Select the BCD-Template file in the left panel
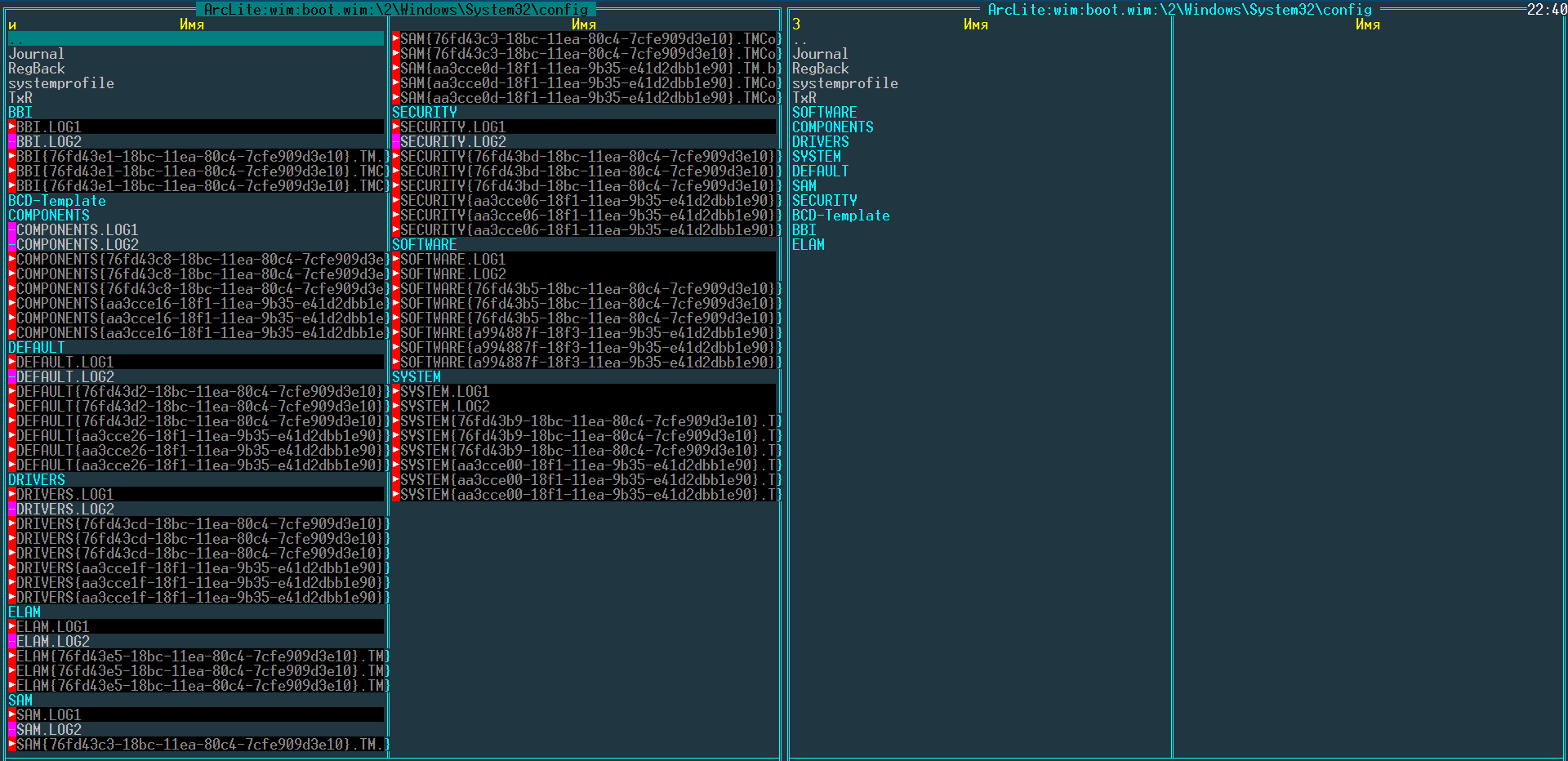 click(x=57, y=201)
